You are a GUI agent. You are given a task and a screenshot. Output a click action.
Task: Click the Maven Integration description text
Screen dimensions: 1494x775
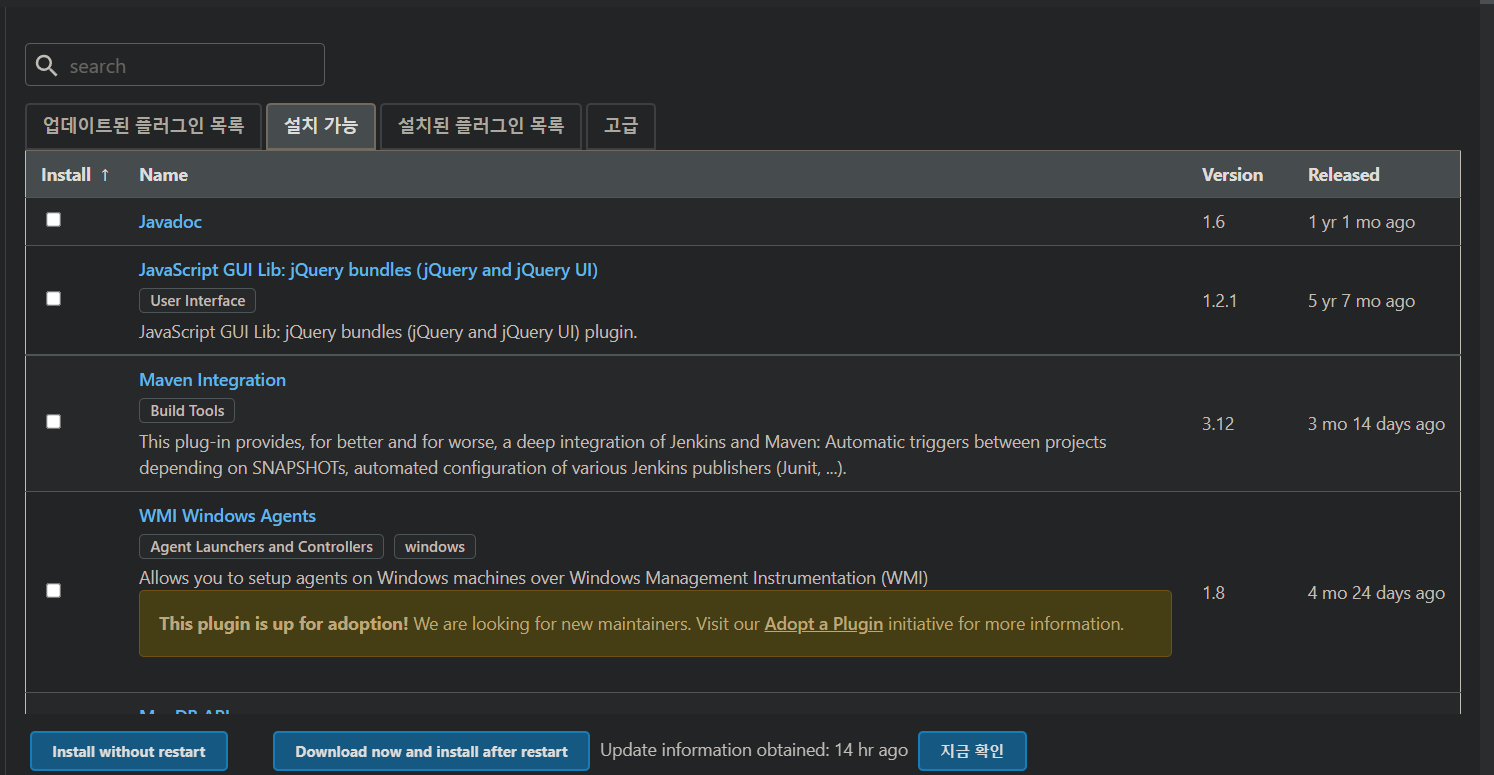click(x=622, y=454)
